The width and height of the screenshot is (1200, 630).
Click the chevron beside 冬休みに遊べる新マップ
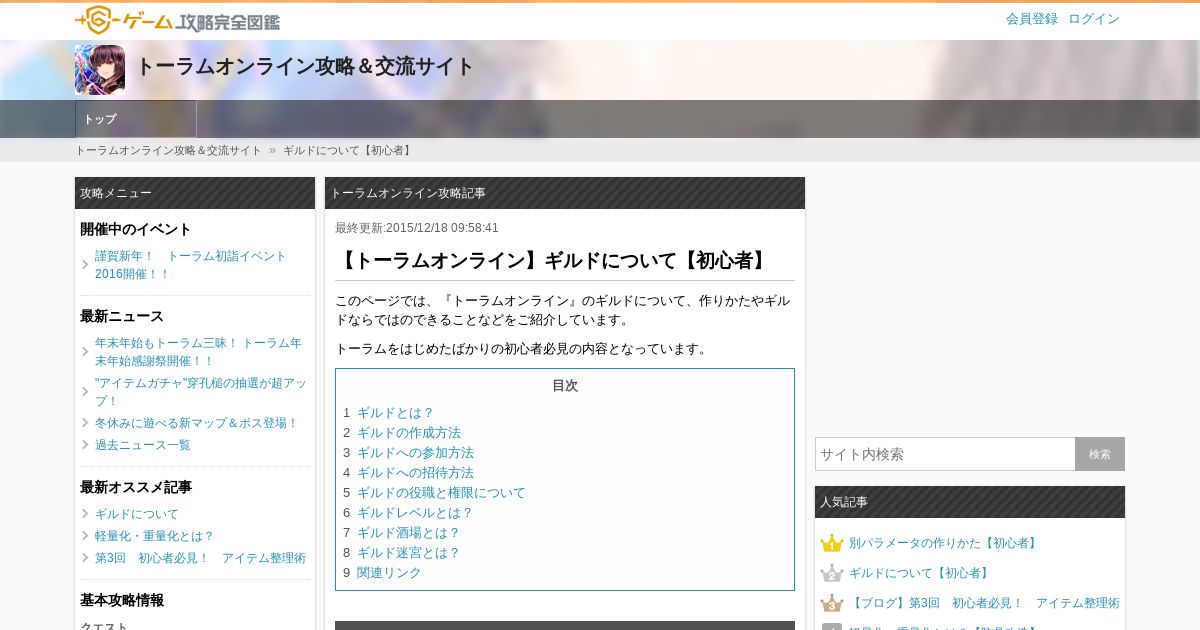85,423
